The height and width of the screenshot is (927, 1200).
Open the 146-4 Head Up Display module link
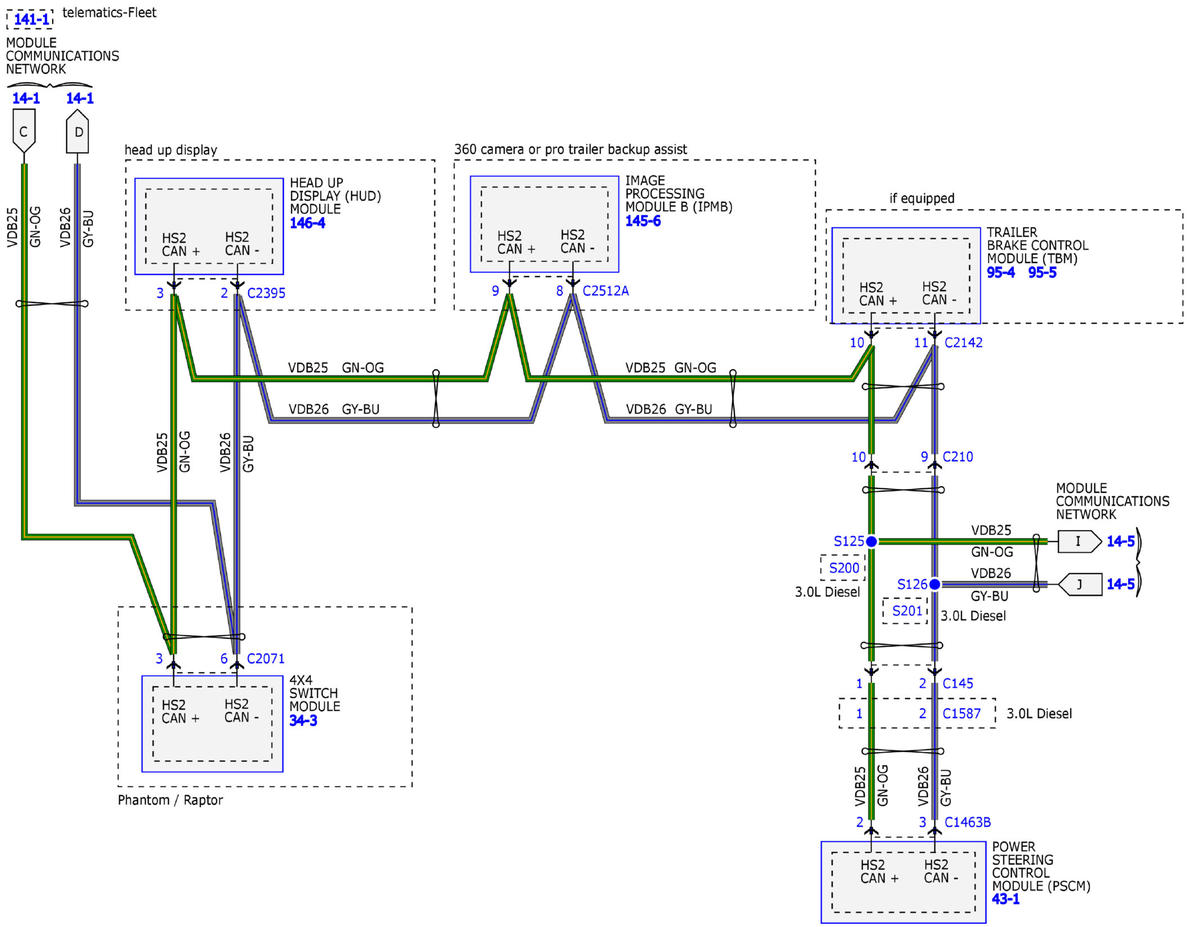(x=308, y=223)
